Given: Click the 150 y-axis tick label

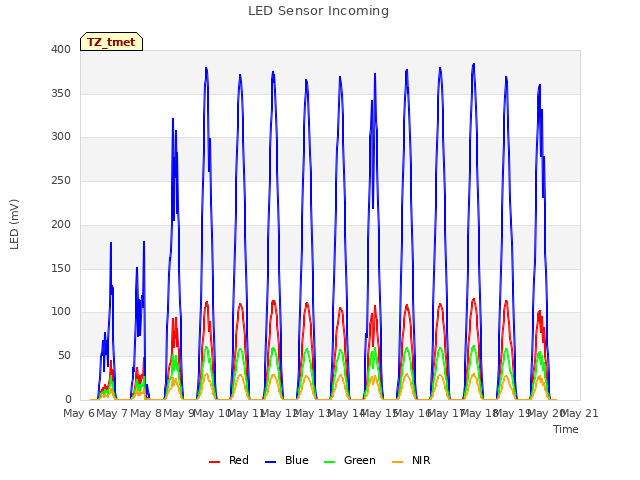Looking at the screenshot, I should (61, 269).
